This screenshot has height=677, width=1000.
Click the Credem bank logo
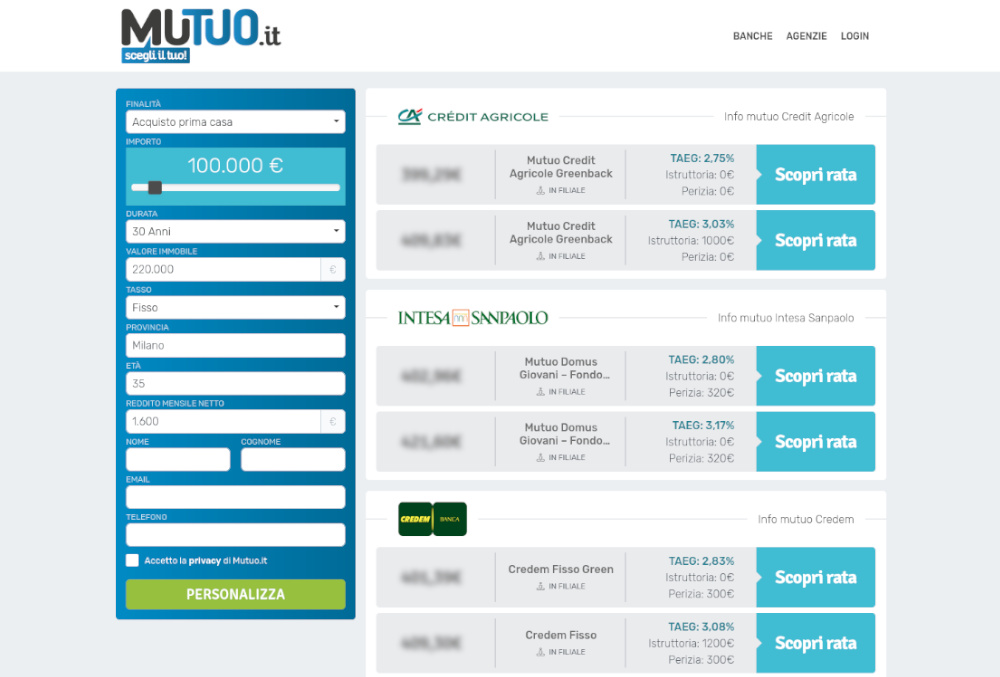pos(433,518)
